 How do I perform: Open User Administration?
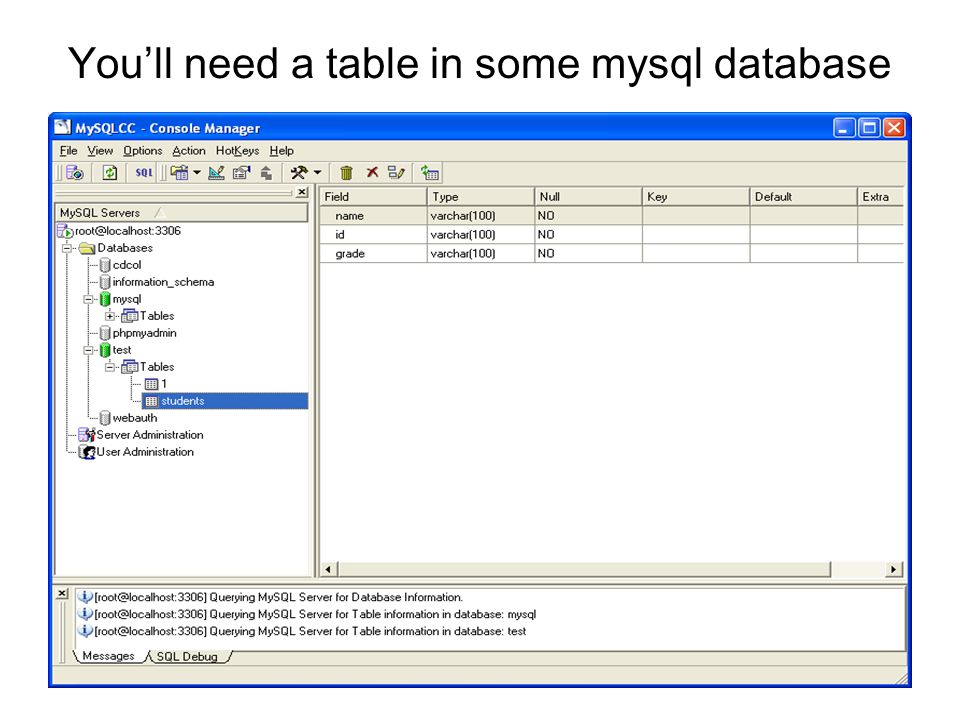coord(145,452)
